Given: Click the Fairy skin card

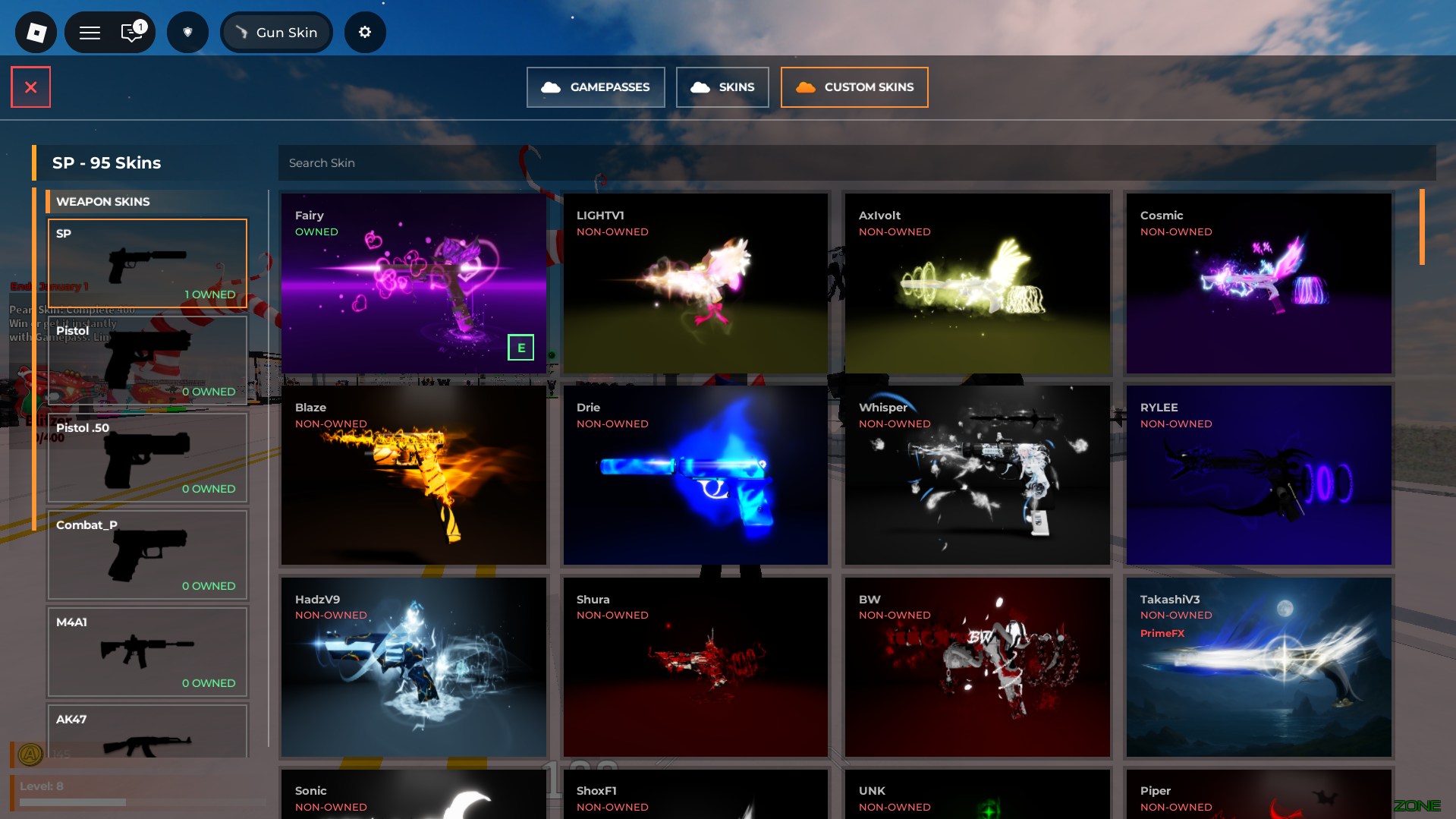Looking at the screenshot, I should [x=414, y=283].
